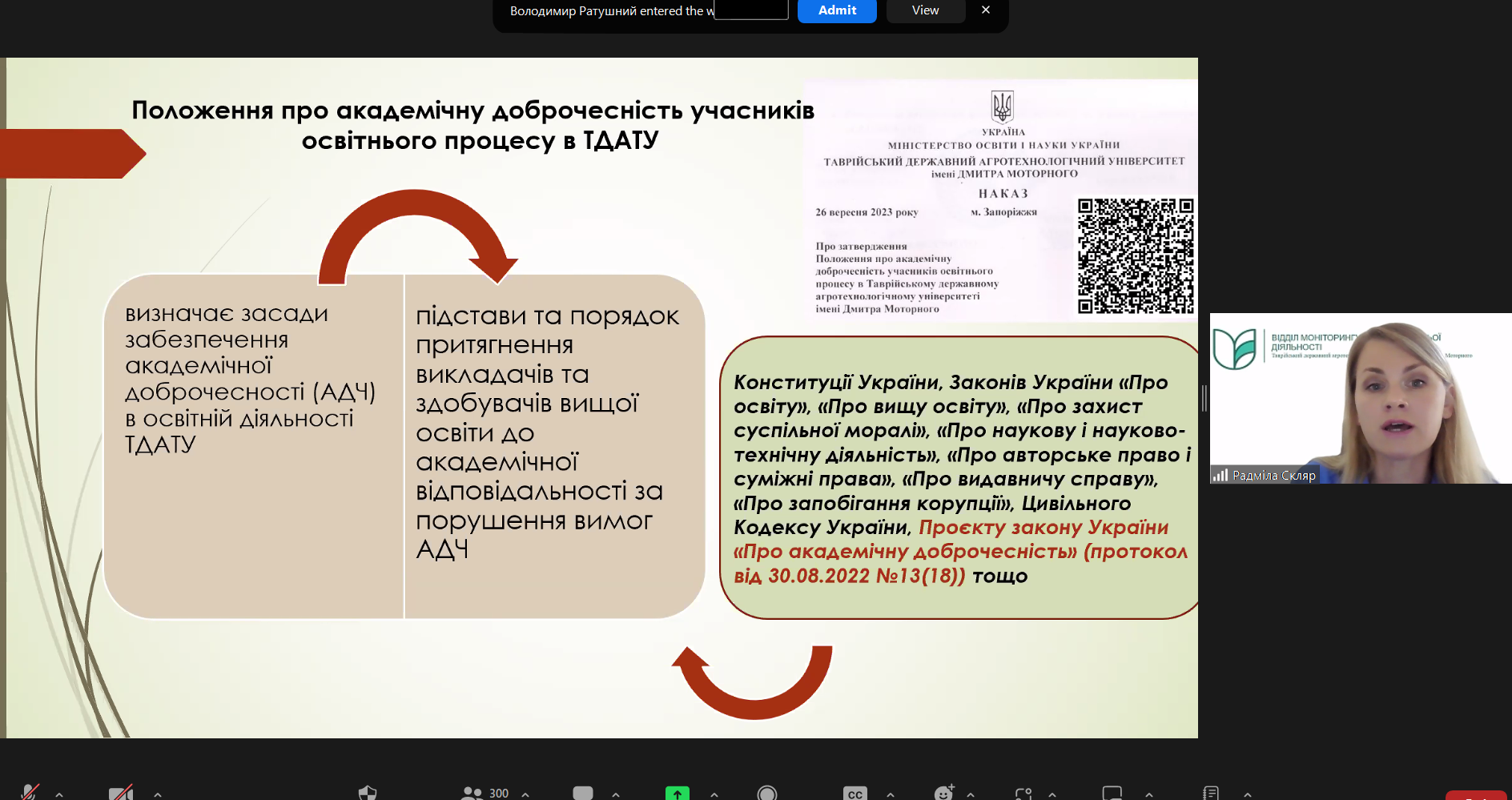Start video with the camera icon
Screen dimensions: 1512x800
tap(121, 793)
